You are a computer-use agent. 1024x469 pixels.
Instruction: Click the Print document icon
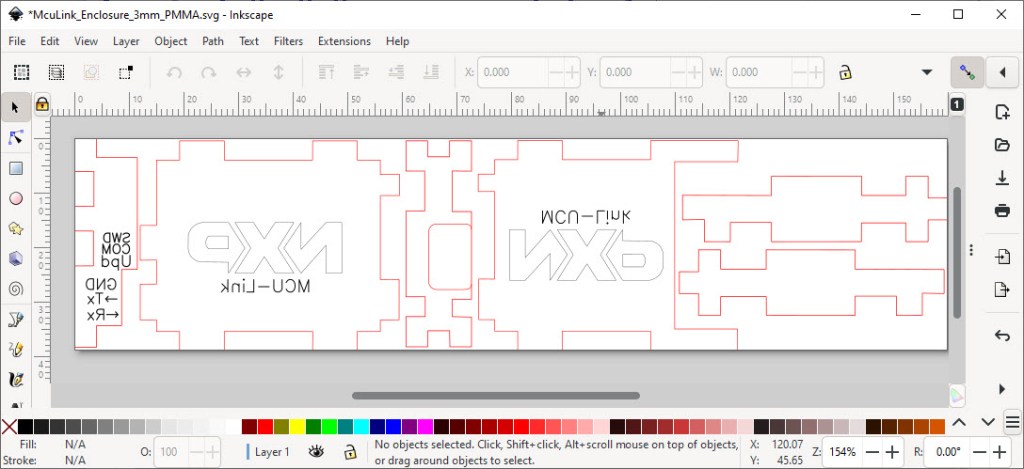pos(1002,210)
